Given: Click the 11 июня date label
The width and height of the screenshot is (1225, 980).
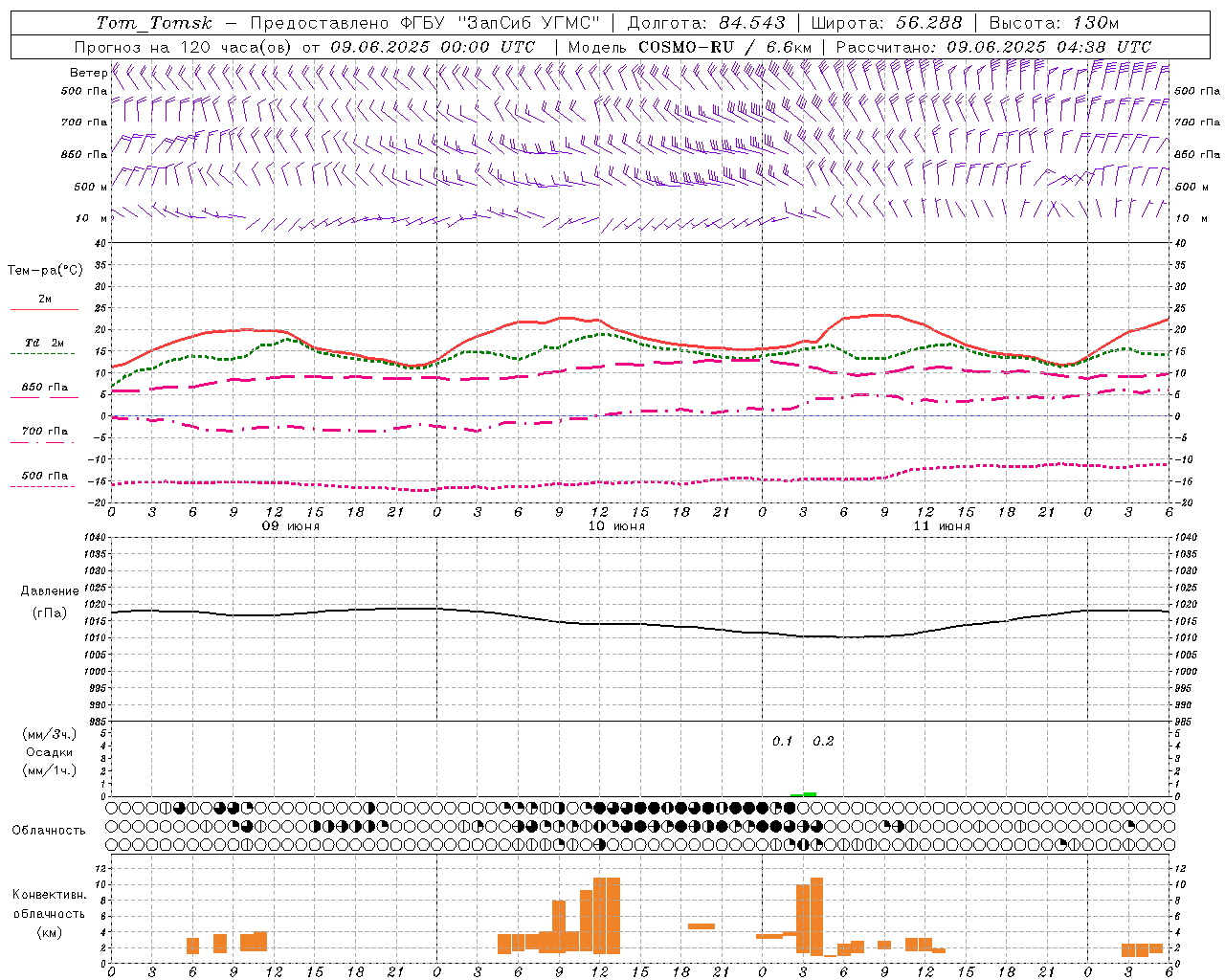Looking at the screenshot, I should pyautogui.click(x=942, y=526).
